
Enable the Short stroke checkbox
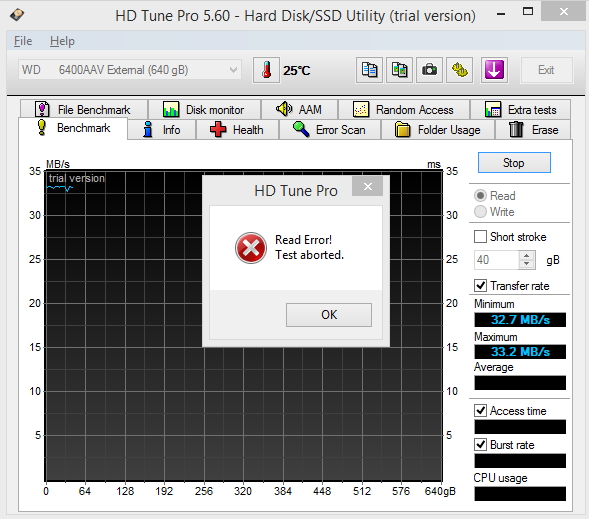(480, 237)
